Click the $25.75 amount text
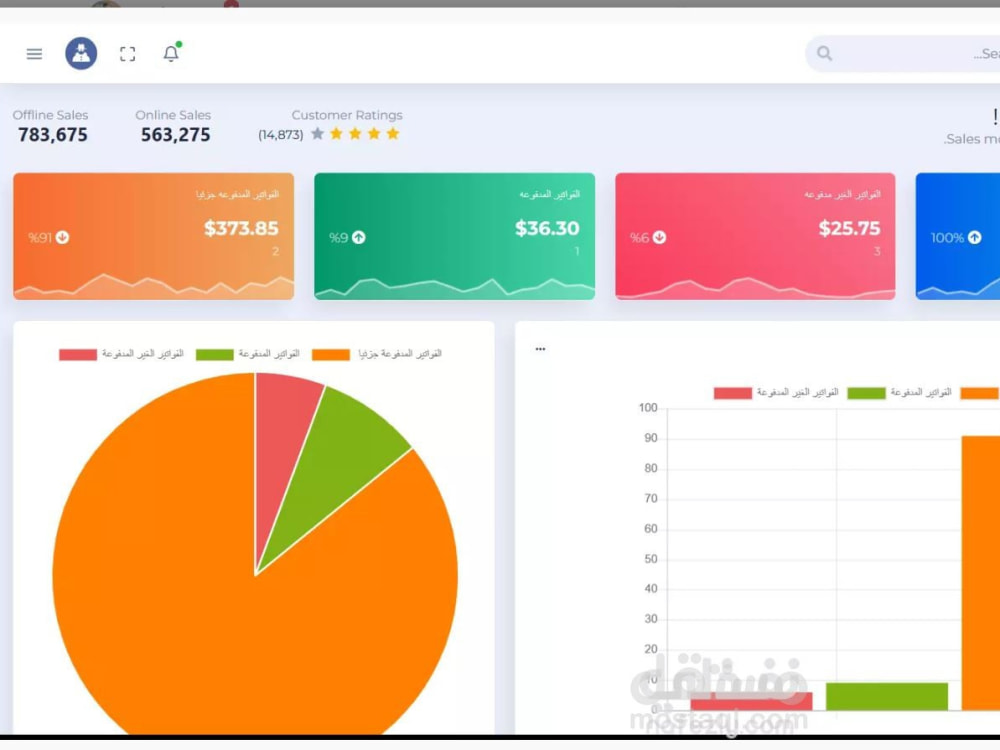The image size is (1000, 750). point(849,228)
